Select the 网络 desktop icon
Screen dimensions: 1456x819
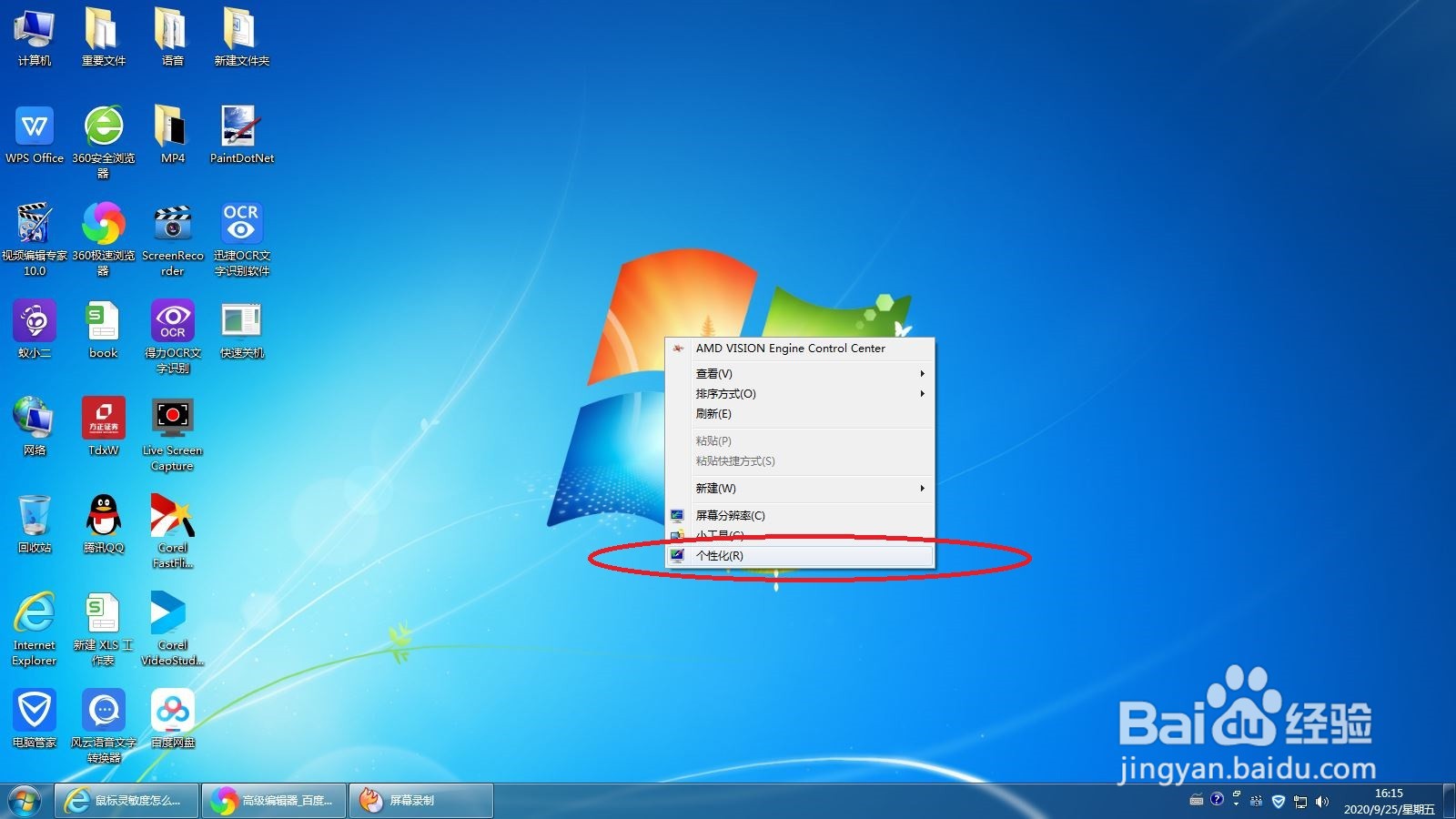click(35, 427)
